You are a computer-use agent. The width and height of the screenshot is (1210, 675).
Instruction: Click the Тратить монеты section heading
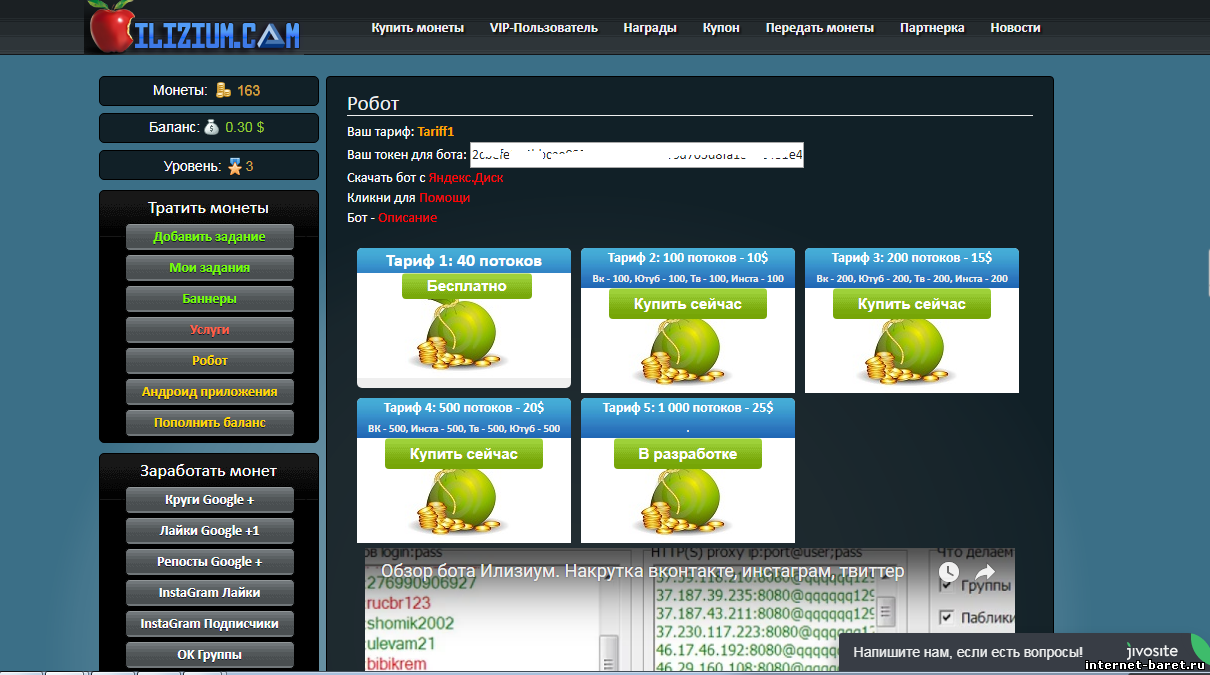(x=209, y=208)
